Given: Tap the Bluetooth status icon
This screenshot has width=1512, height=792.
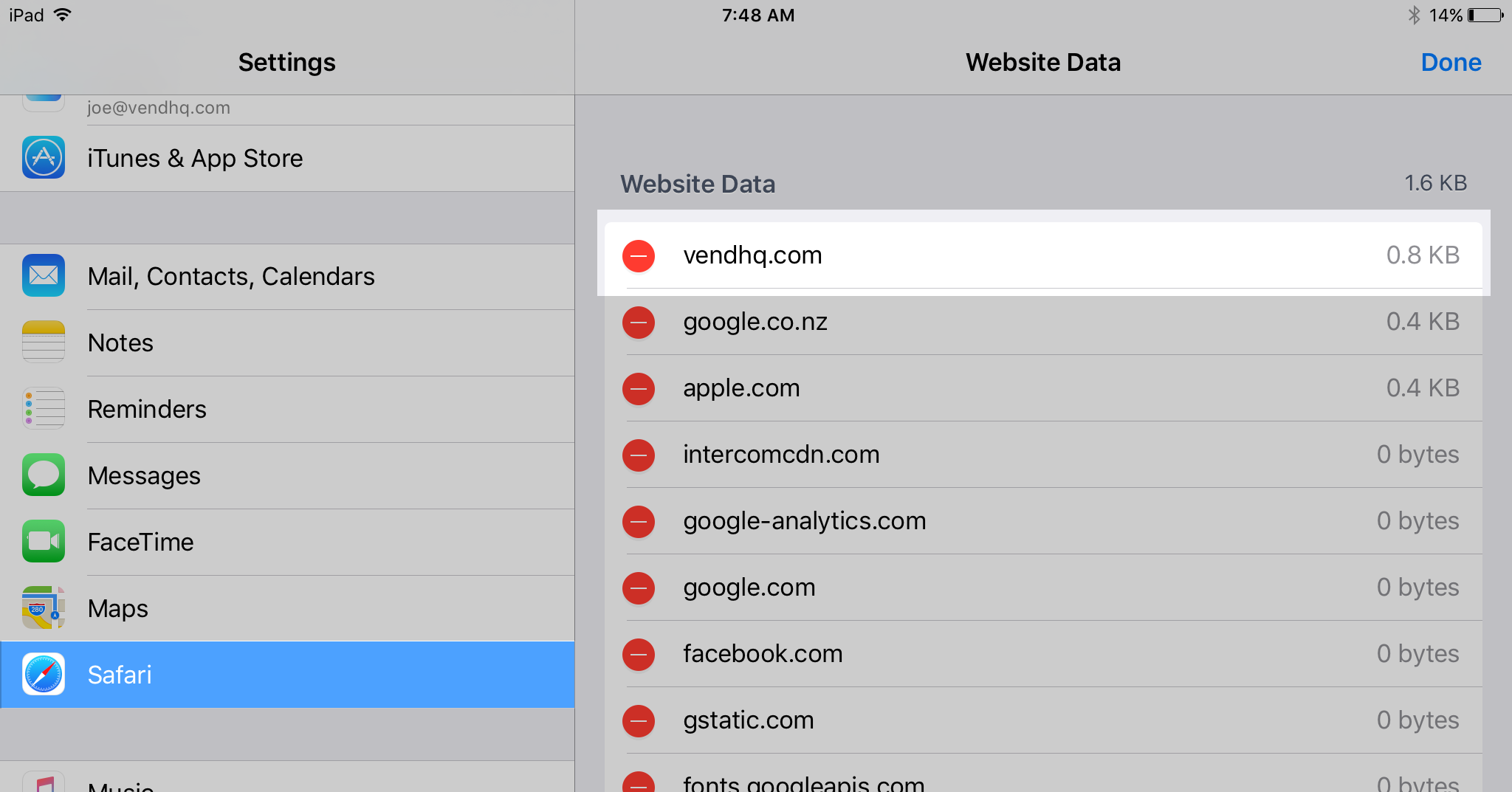Looking at the screenshot, I should (x=1414, y=16).
